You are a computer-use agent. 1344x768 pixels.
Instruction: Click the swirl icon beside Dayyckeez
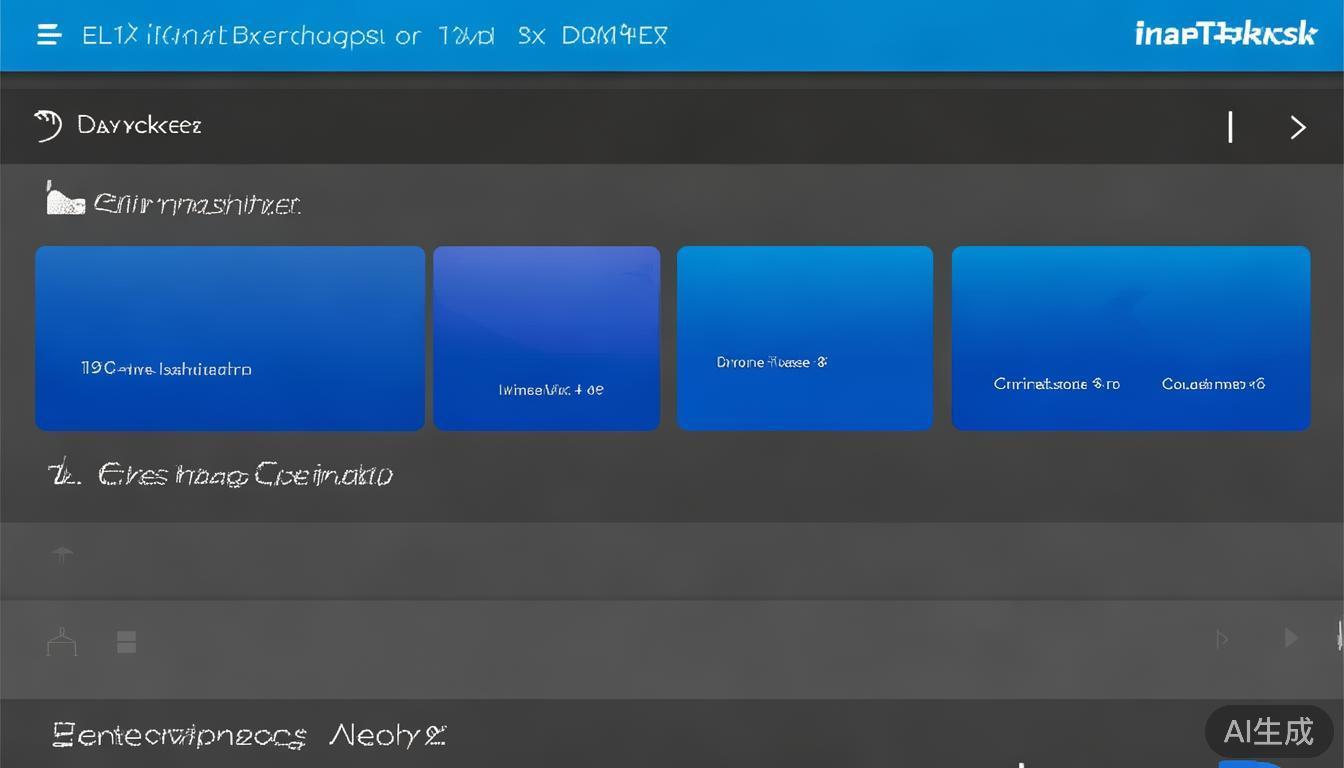(x=47, y=126)
